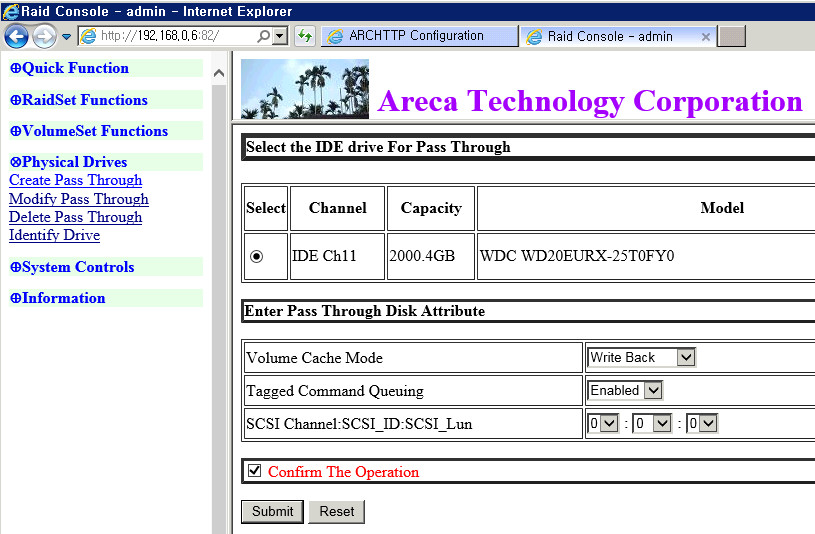Screen dimensions: 815x534
Task: Open Modify Pass Through link
Action: tap(78, 199)
